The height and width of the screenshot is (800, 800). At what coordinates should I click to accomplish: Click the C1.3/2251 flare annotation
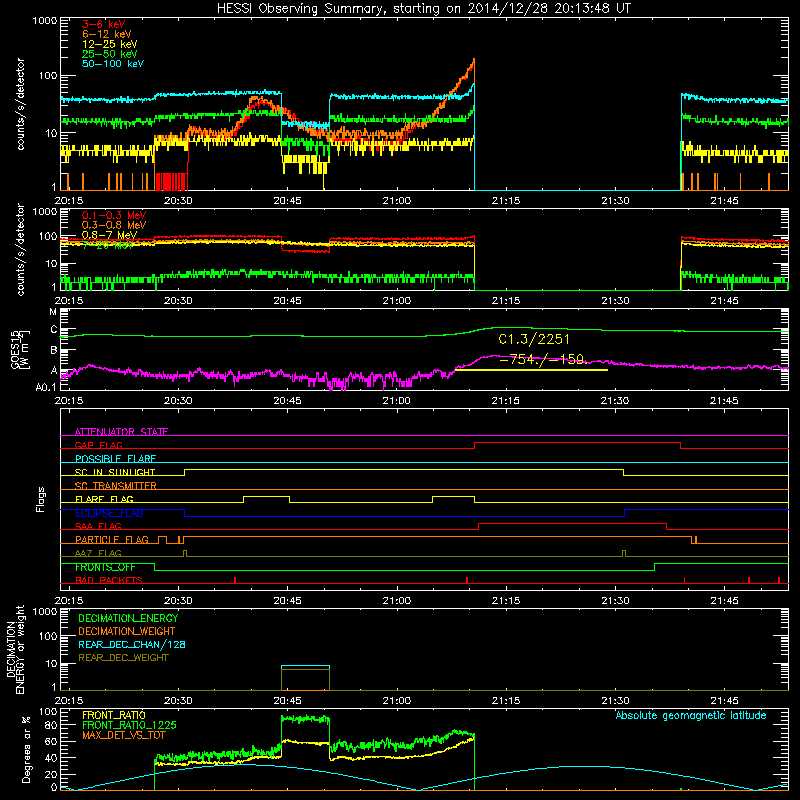534,339
